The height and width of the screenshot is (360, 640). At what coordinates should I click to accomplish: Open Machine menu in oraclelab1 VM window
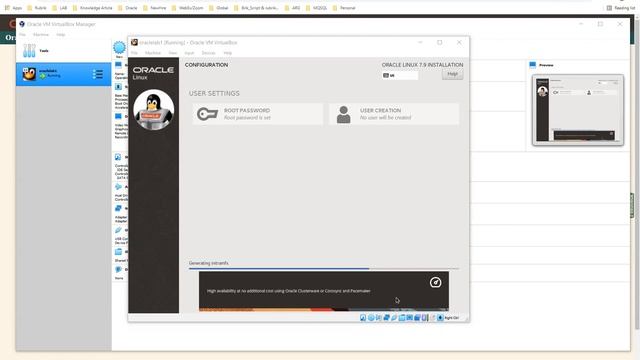153,53
